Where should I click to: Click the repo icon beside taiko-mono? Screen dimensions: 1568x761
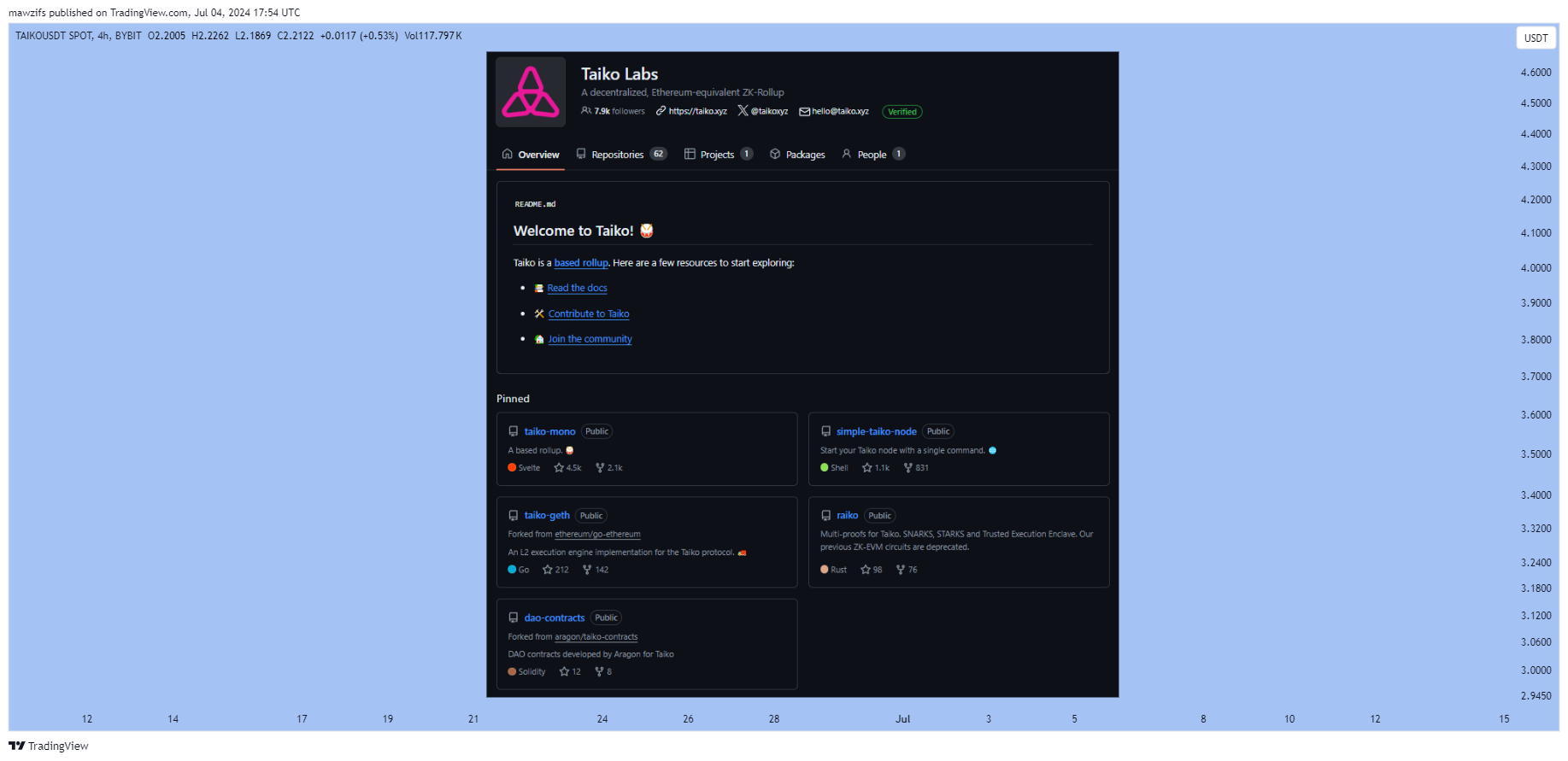(514, 431)
